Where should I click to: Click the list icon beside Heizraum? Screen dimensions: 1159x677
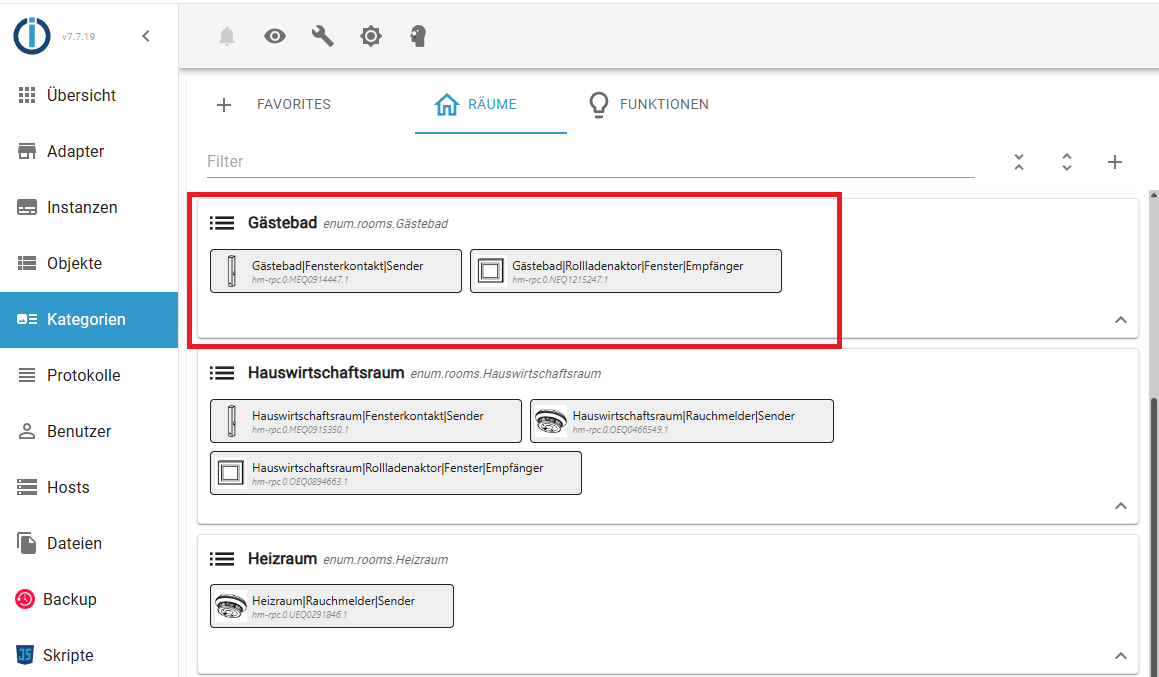pyautogui.click(x=222, y=559)
